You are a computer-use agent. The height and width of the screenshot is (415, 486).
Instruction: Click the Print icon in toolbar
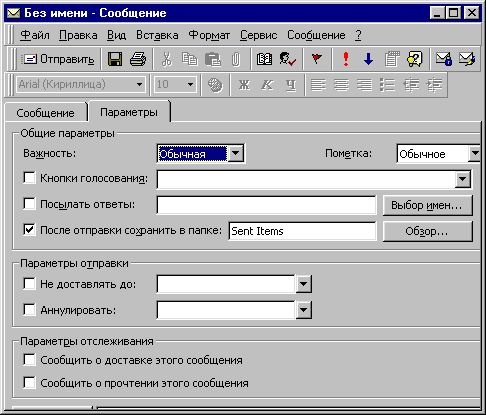click(138, 59)
